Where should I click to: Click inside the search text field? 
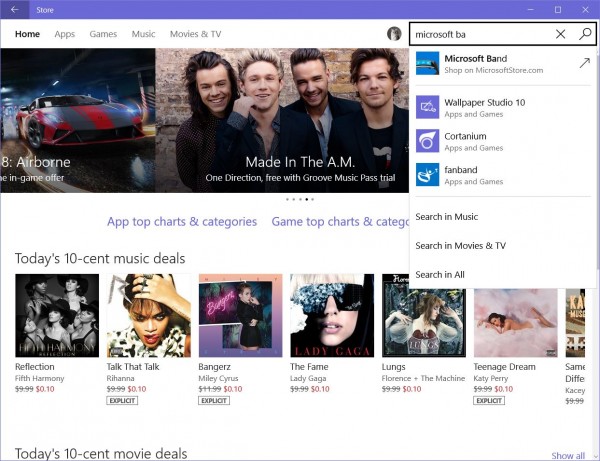click(478, 34)
